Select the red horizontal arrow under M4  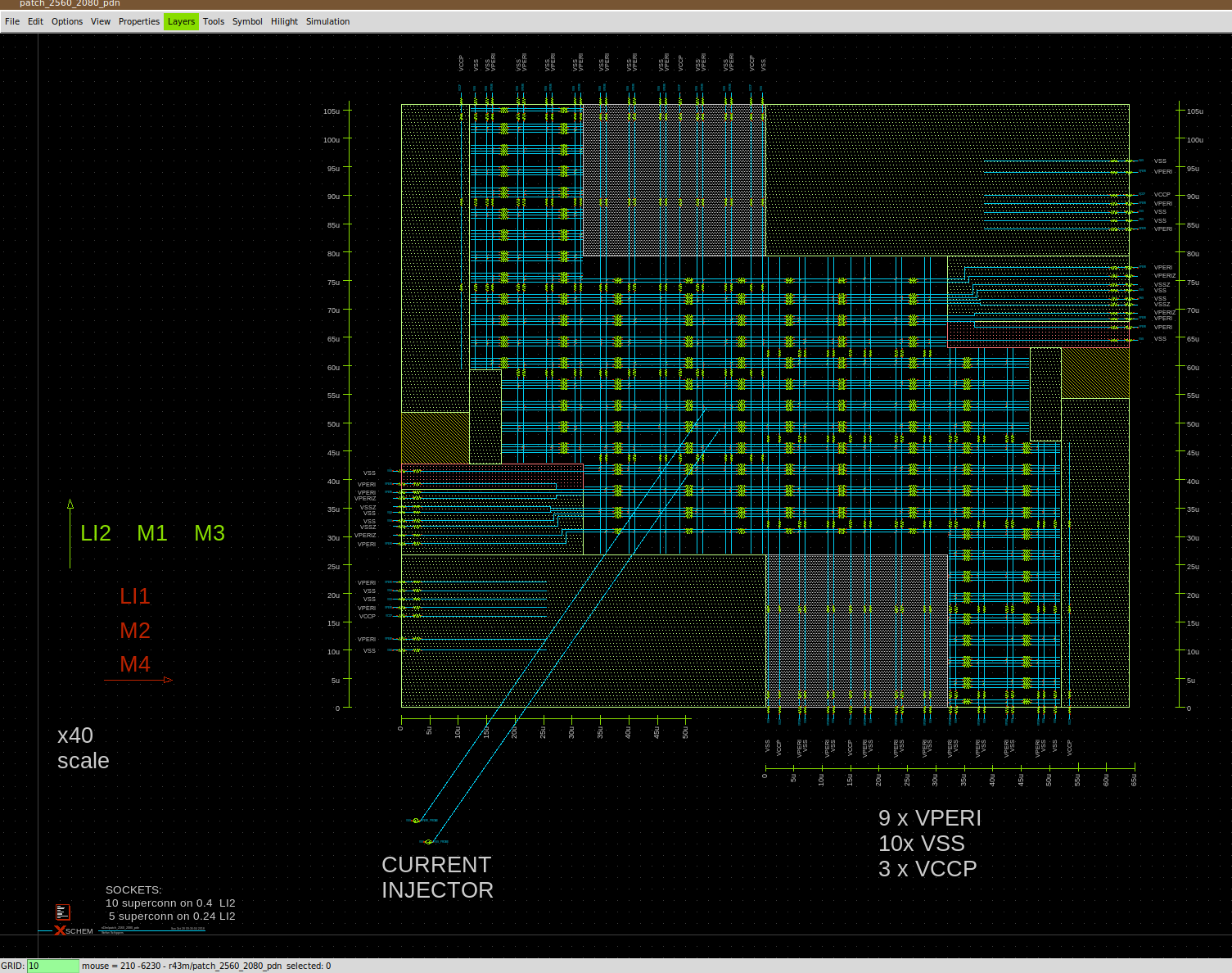138,680
